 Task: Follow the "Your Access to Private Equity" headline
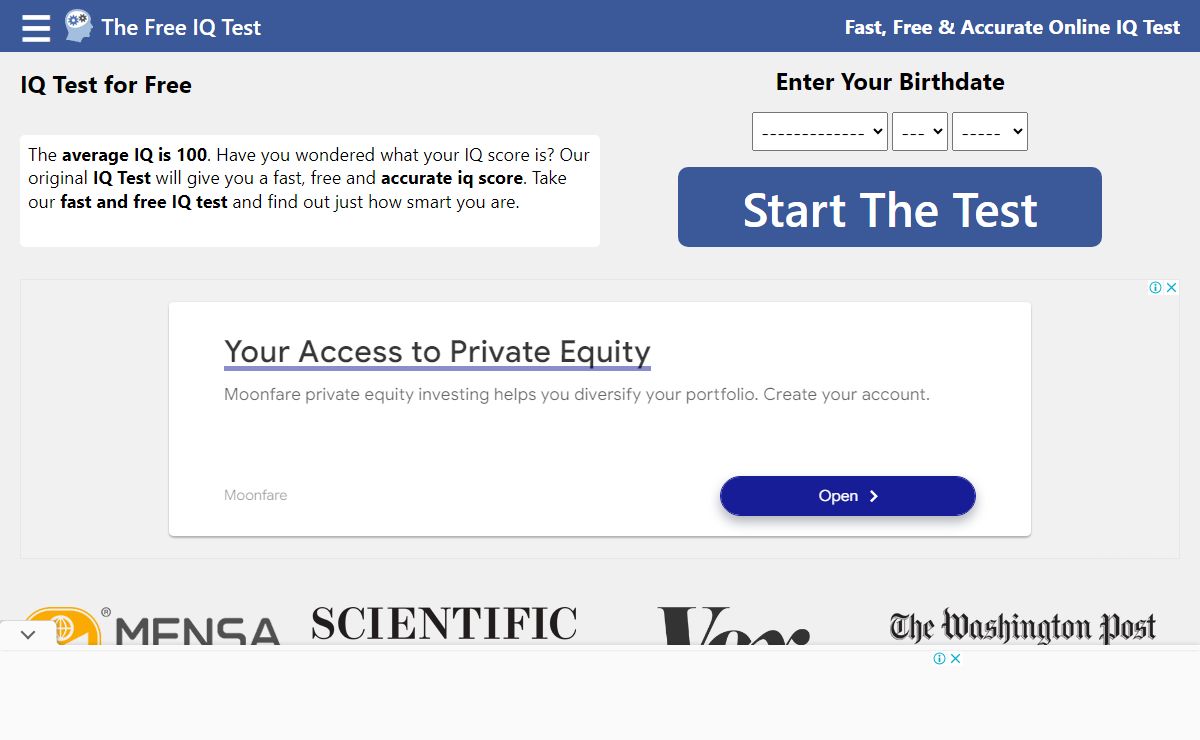pos(437,352)
